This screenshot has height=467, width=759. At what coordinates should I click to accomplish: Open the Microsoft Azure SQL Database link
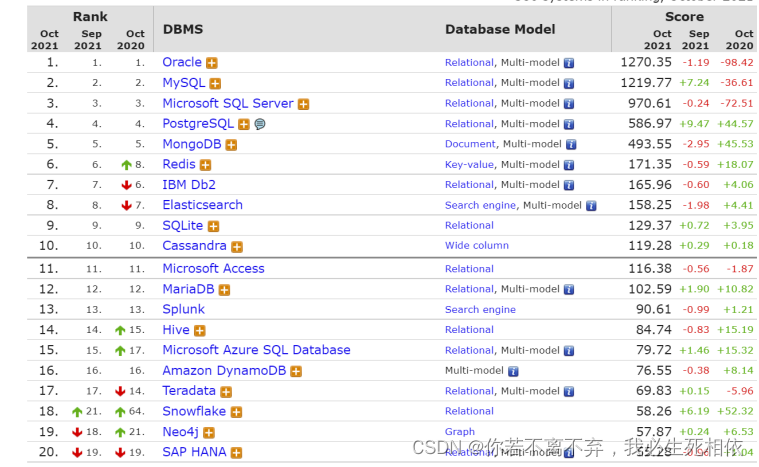(x=257, y=350)
